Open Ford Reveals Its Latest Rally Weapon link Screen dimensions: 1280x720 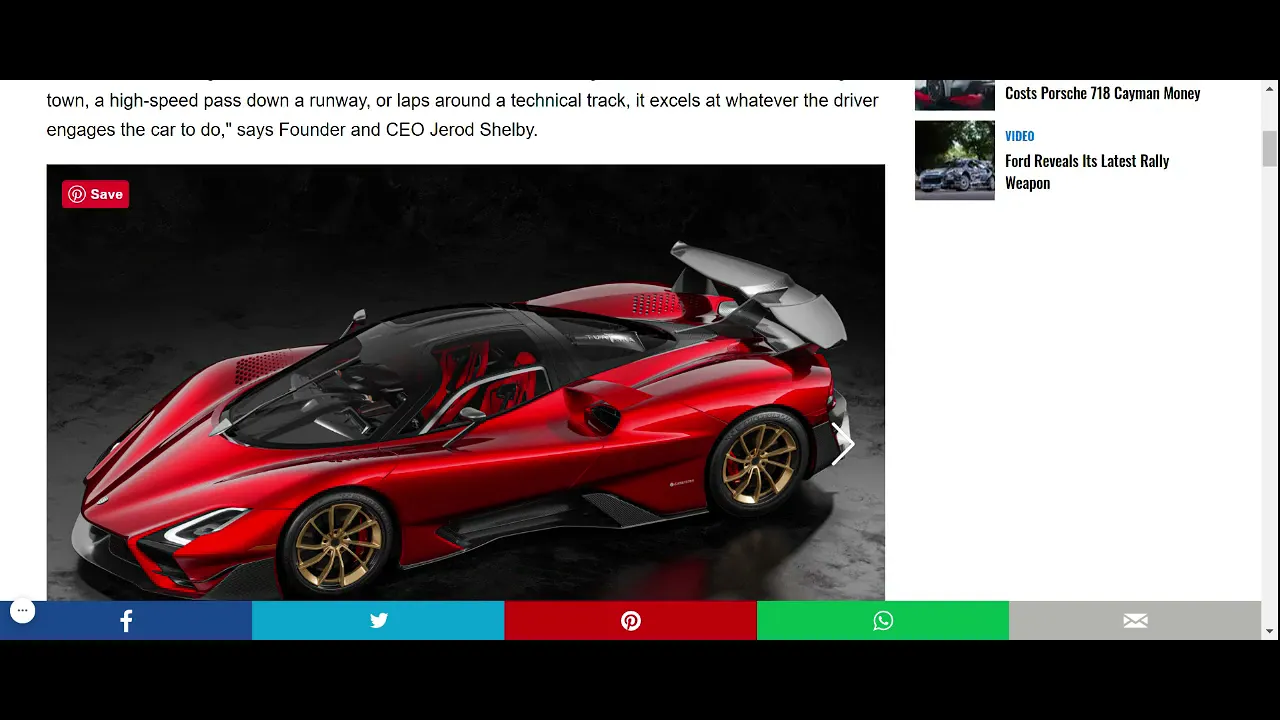[x=1087, y=172]
